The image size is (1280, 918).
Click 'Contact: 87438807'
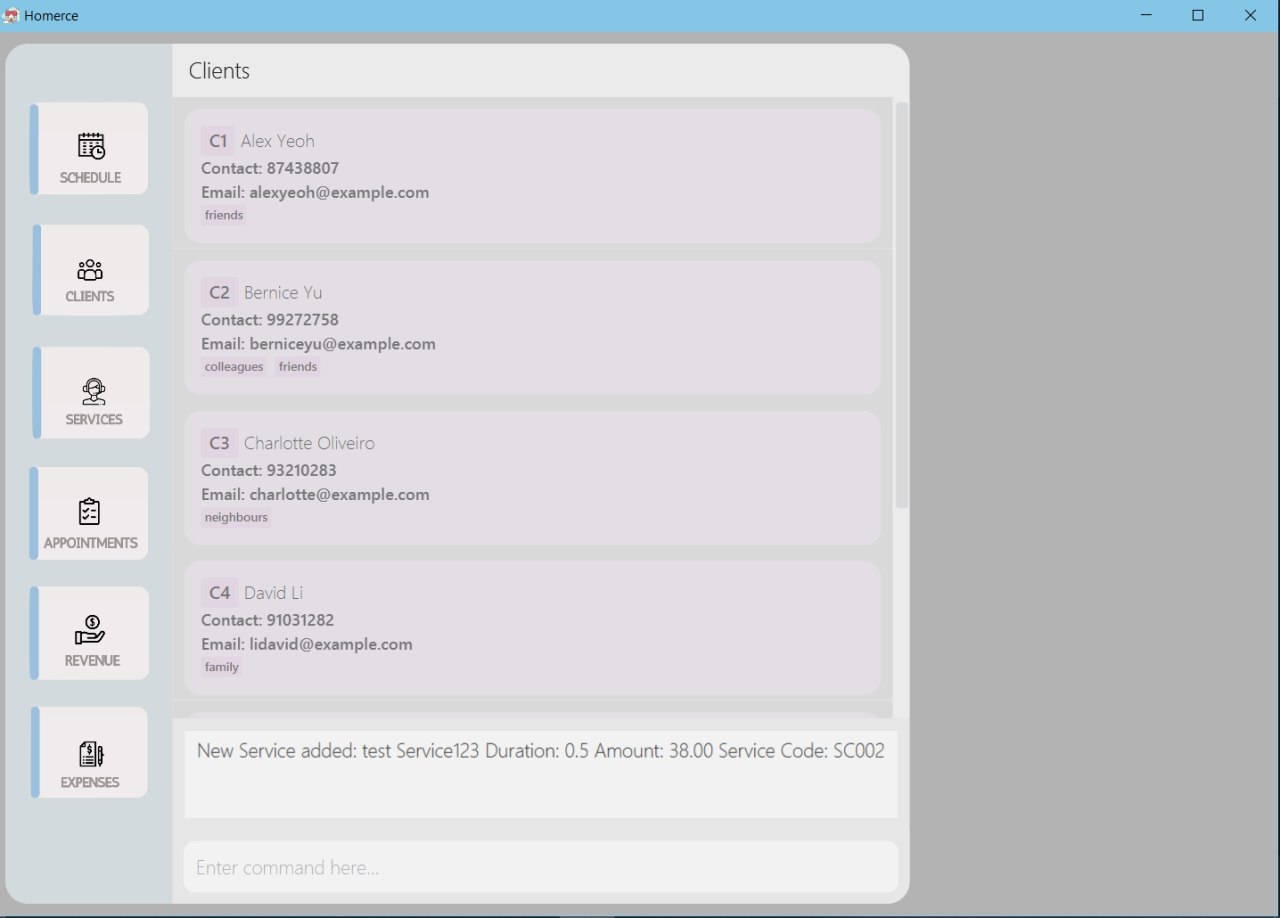270,168
